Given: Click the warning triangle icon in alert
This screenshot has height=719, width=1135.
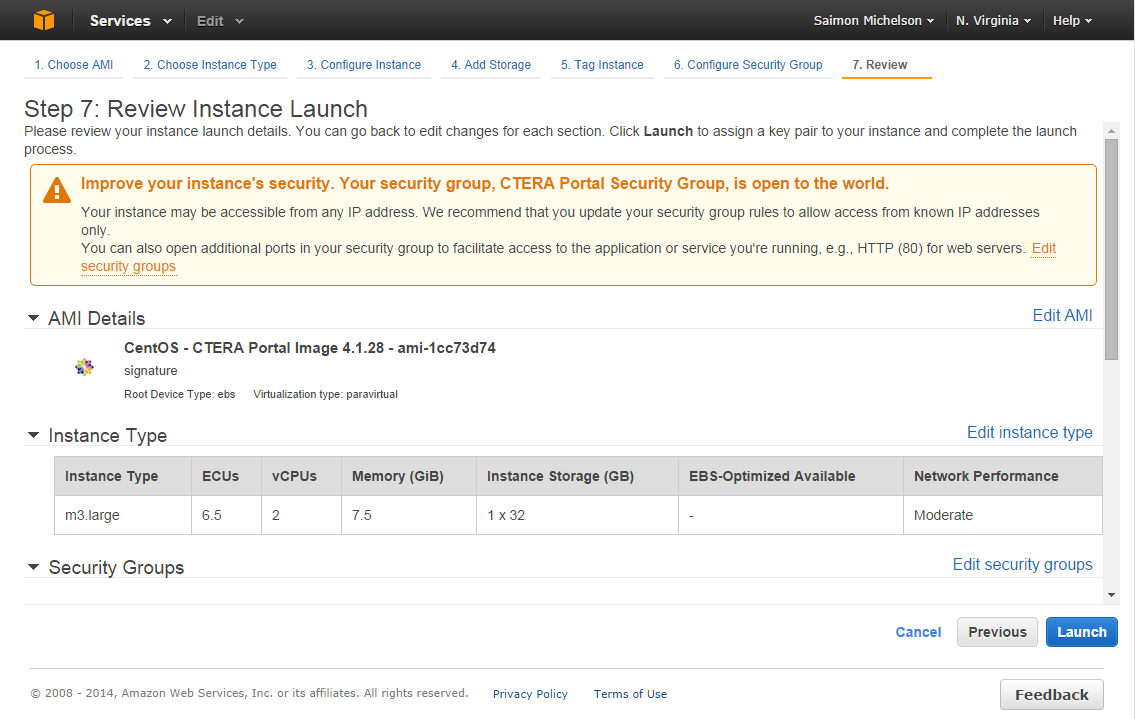Looking at the screenshot, I should pyautogui.click(x=56, y=190).
